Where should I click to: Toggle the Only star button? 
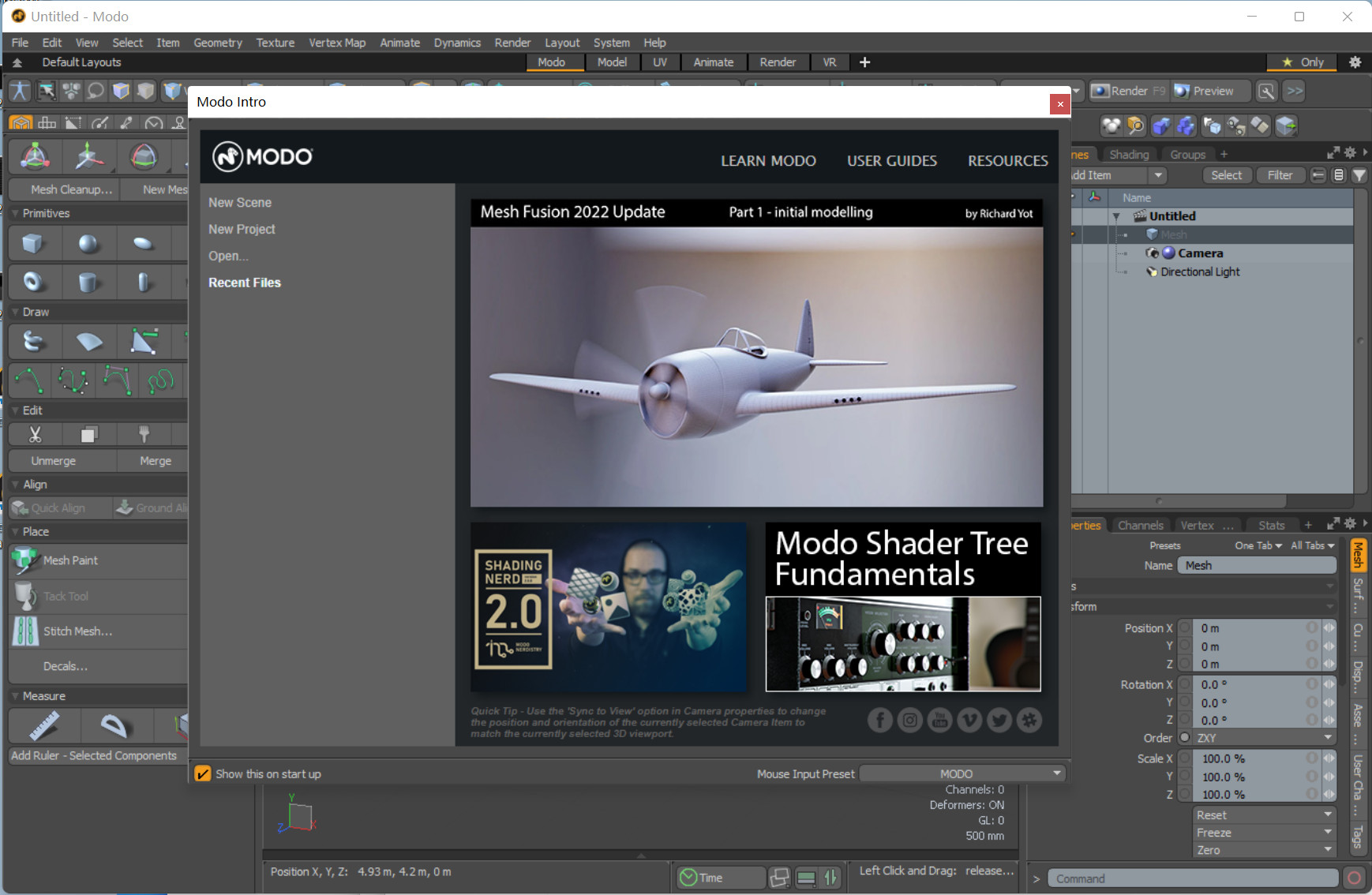[x=1302, y=62]
